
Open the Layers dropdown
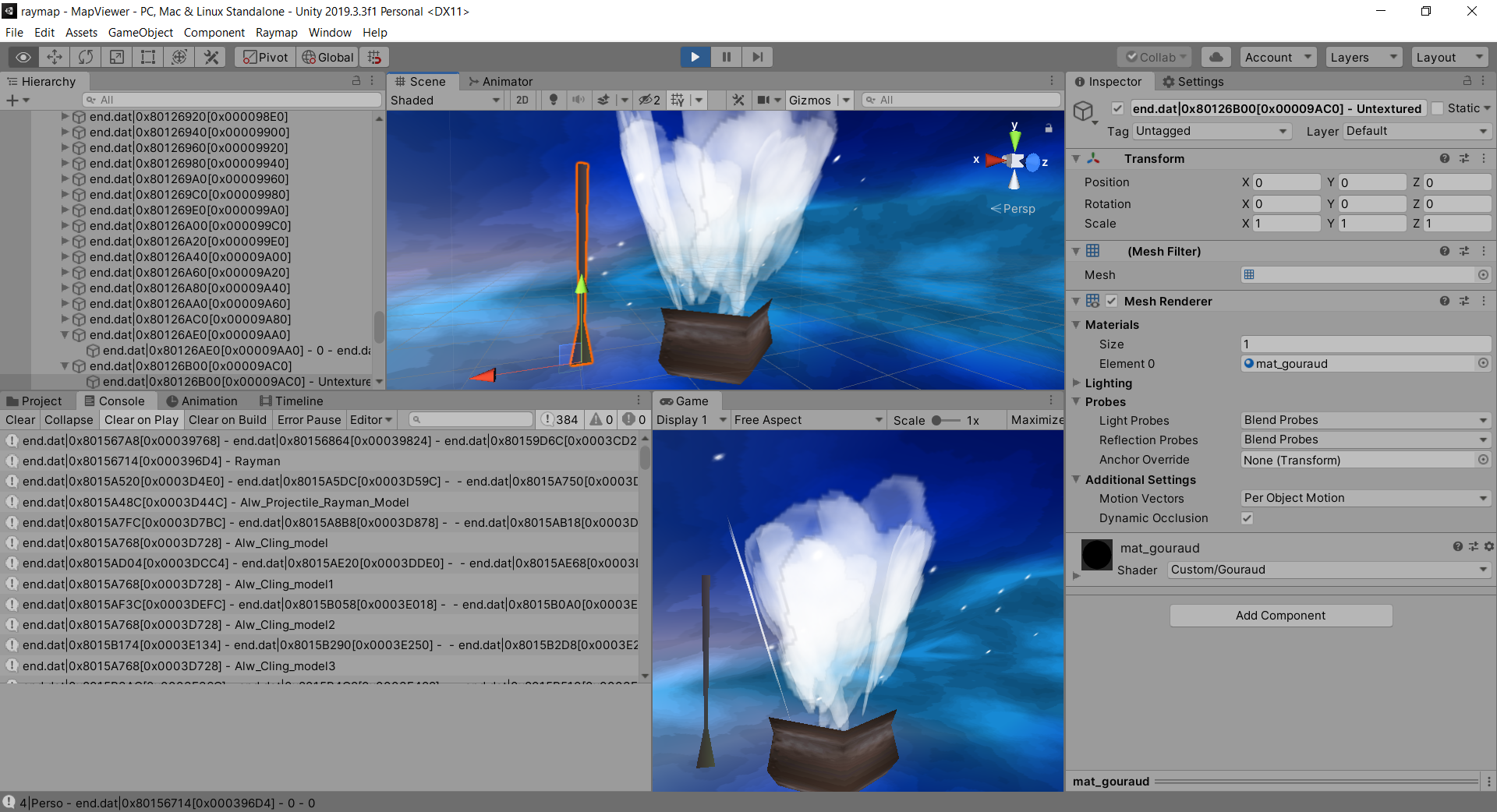tap(1363, 57)
